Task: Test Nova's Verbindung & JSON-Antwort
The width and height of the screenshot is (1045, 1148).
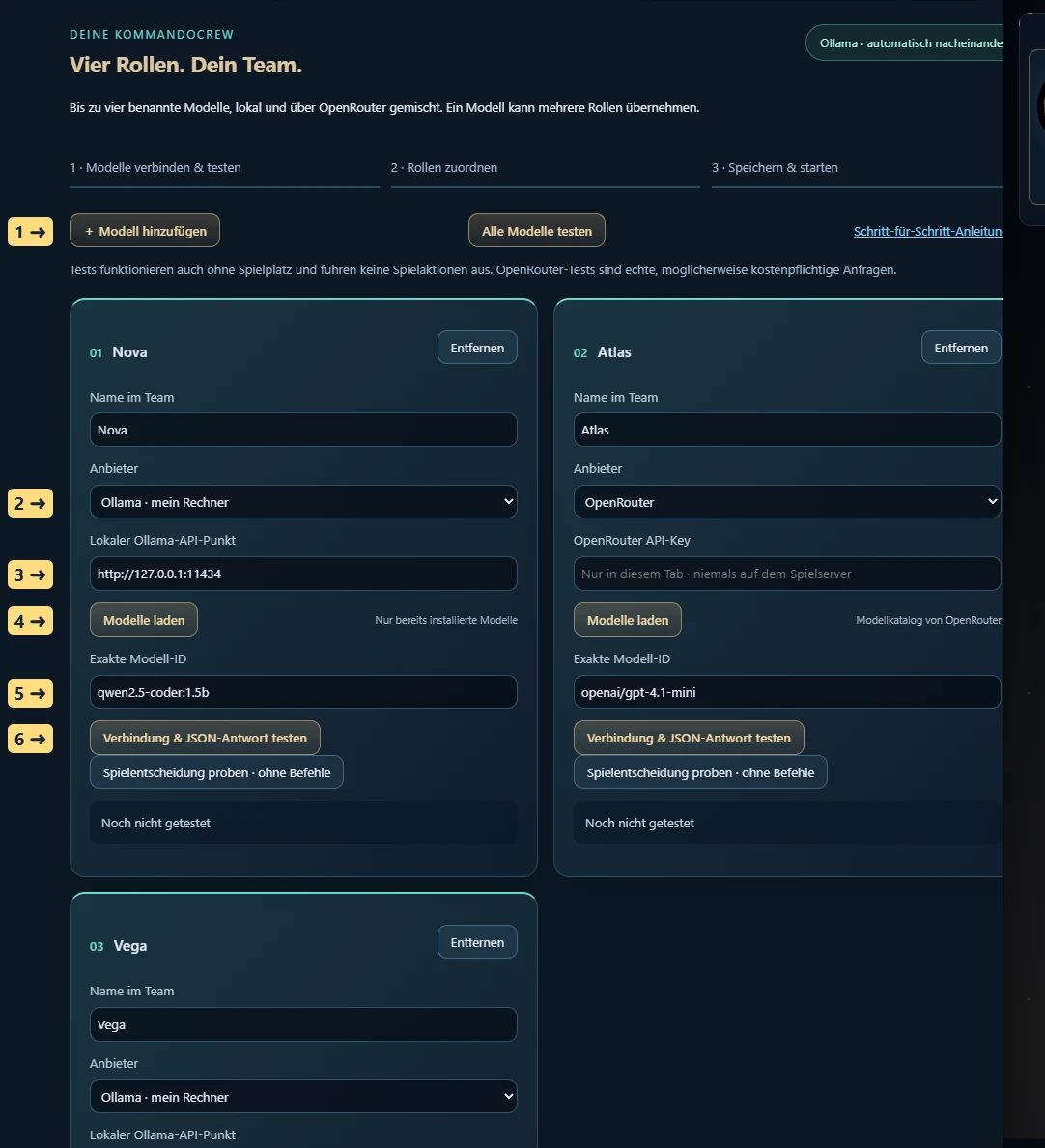Action: coord(205,738)
